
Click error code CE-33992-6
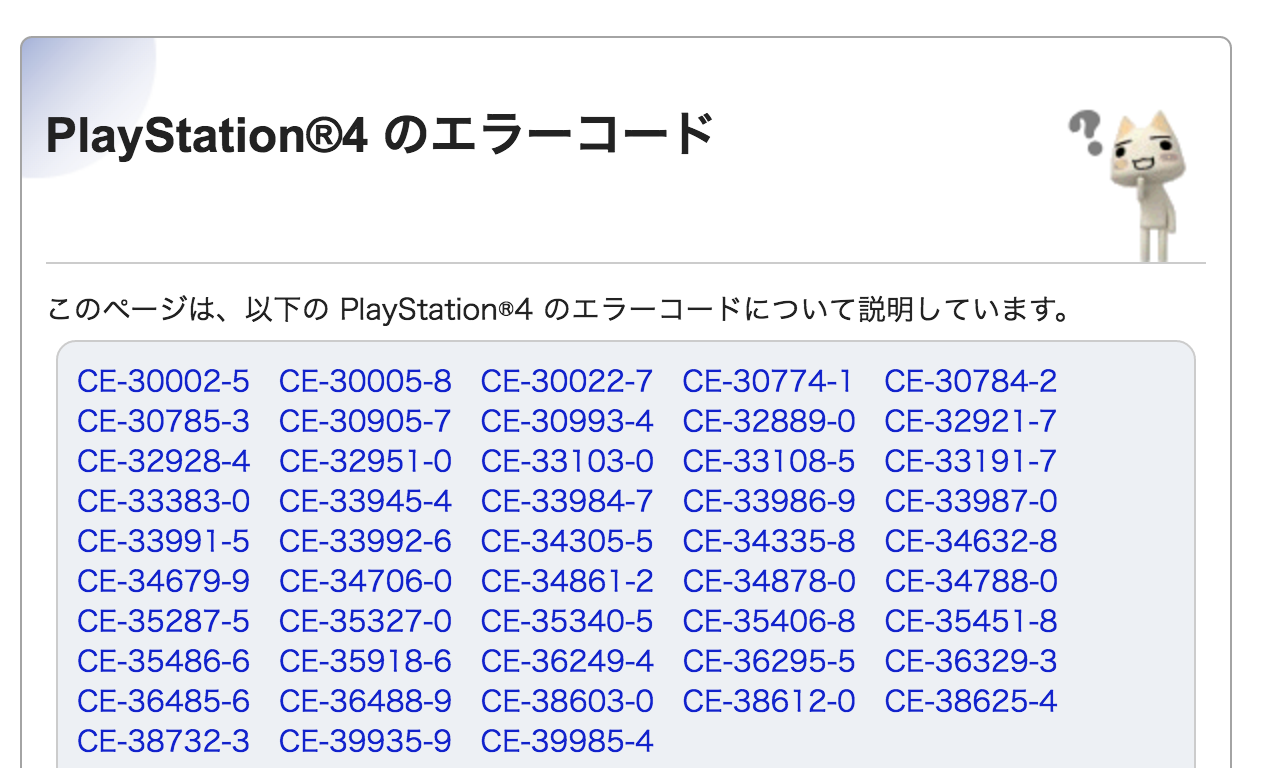coord(365,541)
